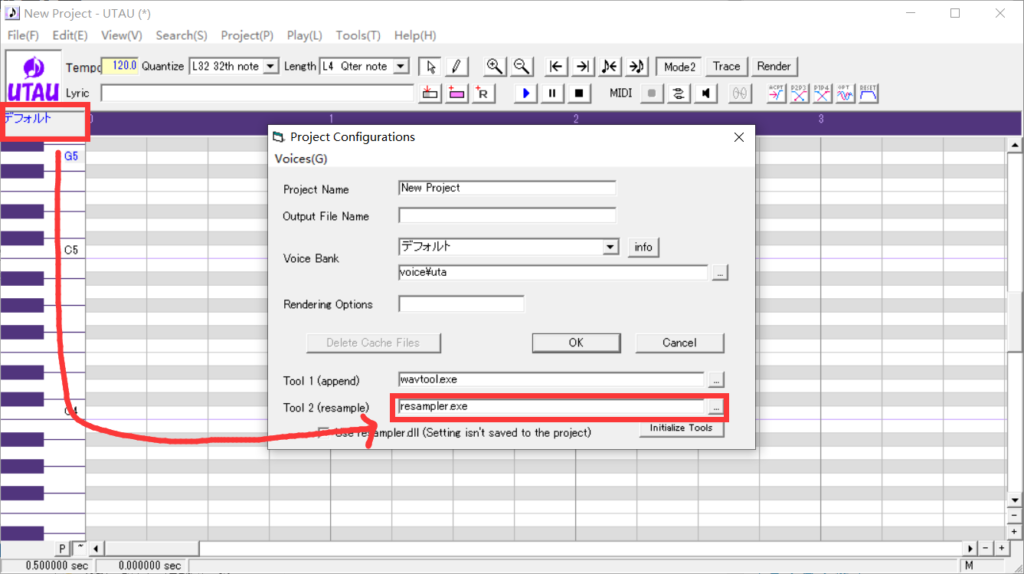
Task: Expand the Voice Bank dropdown list
Action: pos(611,247)
